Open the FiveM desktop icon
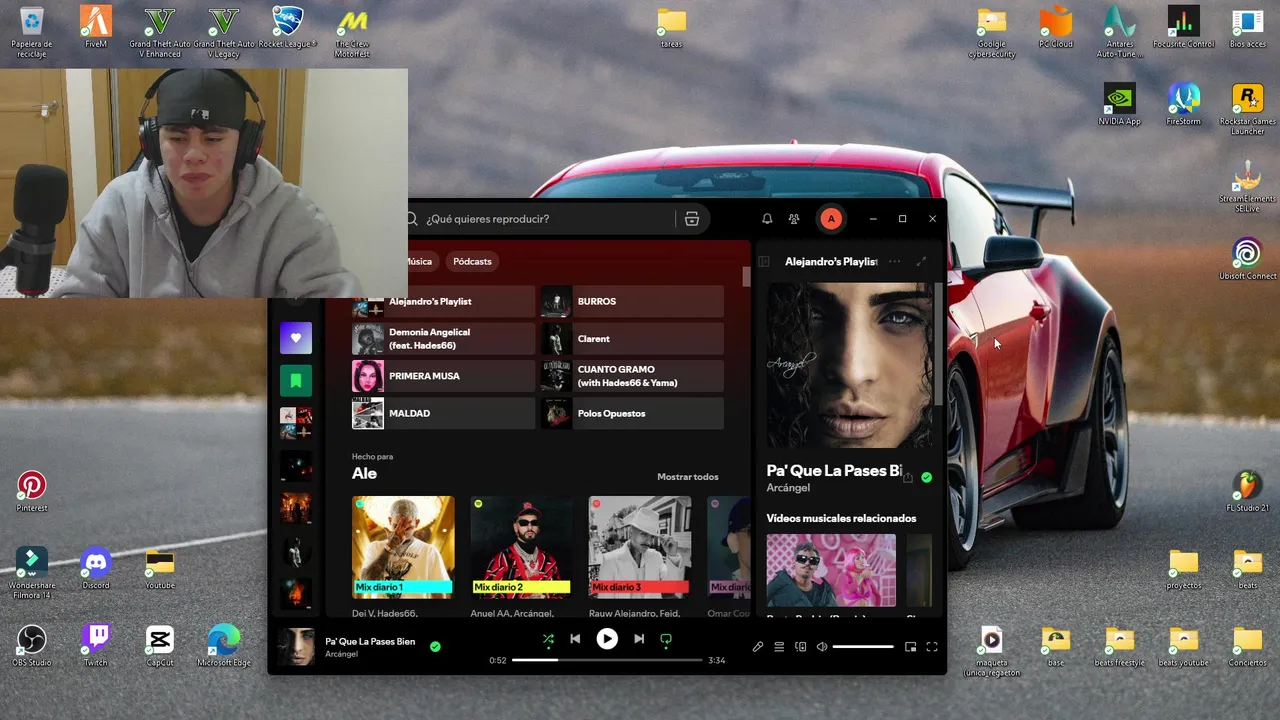Image resolution: width=1280 pixels, height=720 pixels. 96,27
